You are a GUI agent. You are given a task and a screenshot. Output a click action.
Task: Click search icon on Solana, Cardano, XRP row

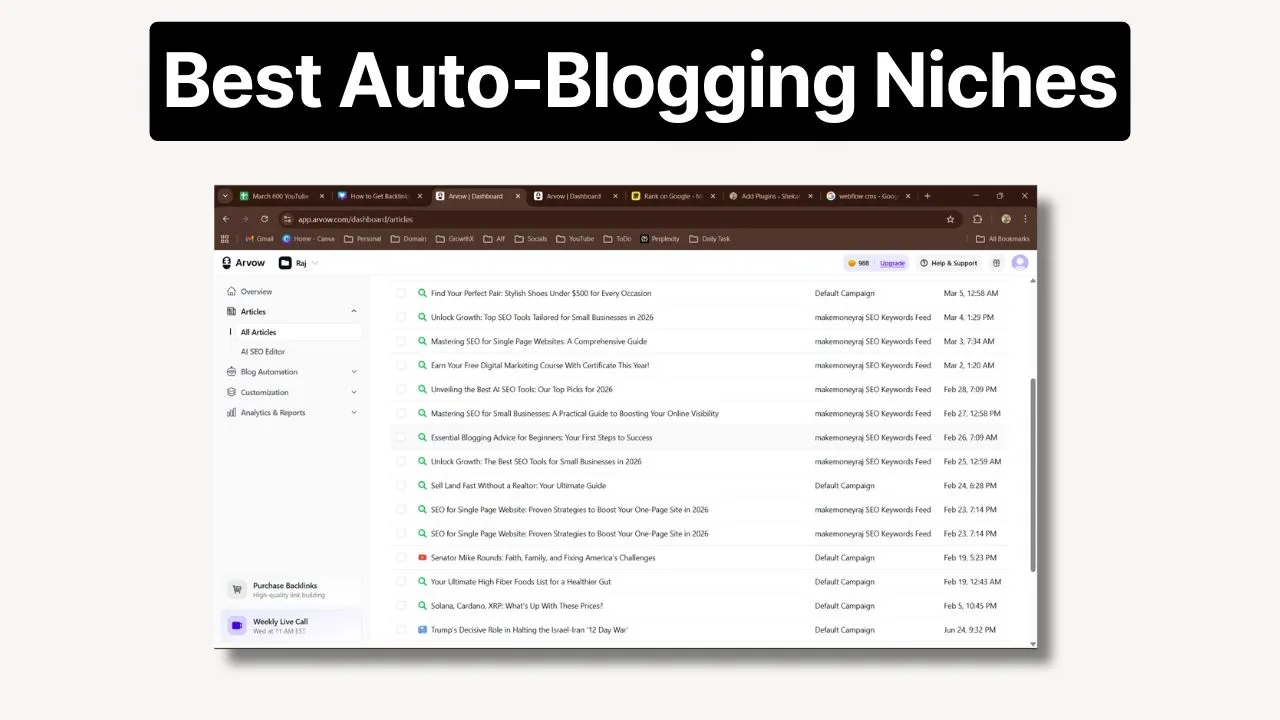[423, 606]
